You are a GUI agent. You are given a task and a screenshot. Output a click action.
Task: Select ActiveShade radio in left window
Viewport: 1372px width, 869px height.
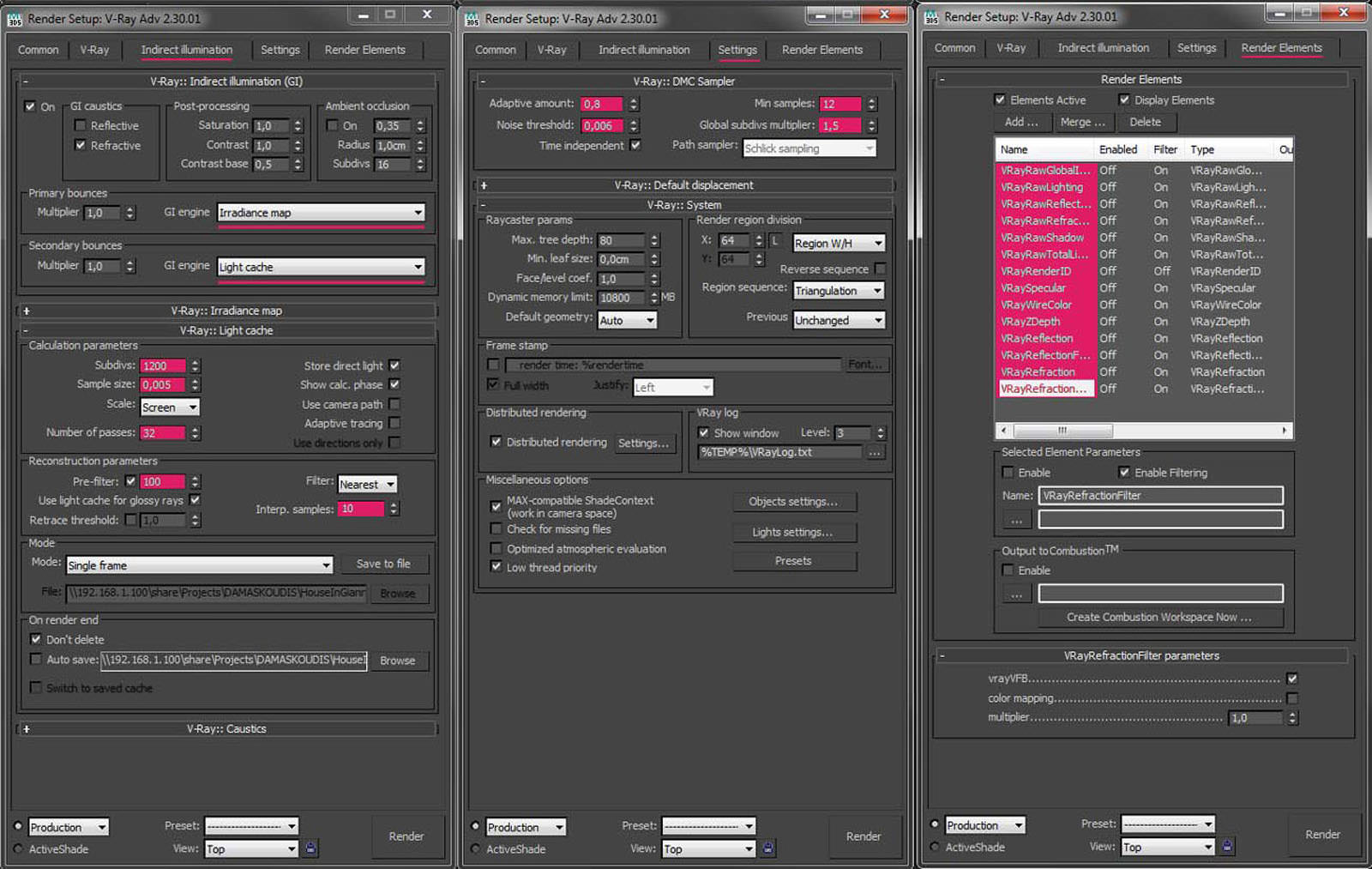click(x=18, y=849)
